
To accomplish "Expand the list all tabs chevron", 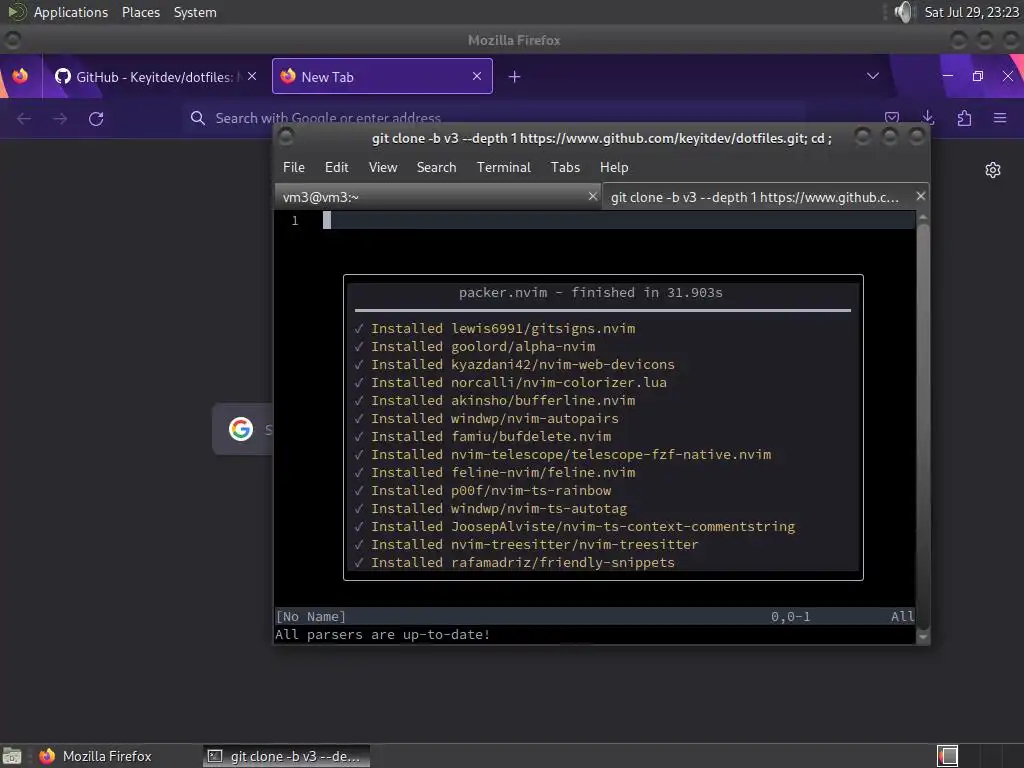I will click(x=872, y=76).
